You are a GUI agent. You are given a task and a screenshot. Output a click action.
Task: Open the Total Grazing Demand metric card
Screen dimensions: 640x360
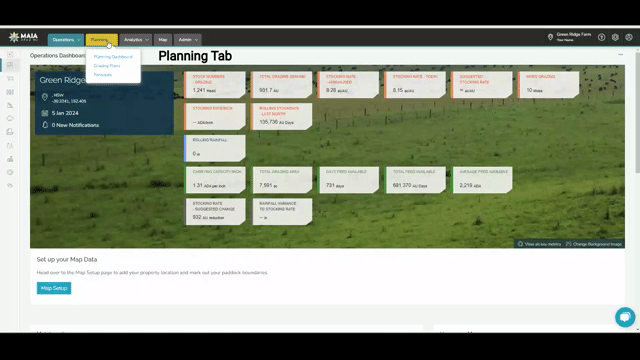coord(282,84)
